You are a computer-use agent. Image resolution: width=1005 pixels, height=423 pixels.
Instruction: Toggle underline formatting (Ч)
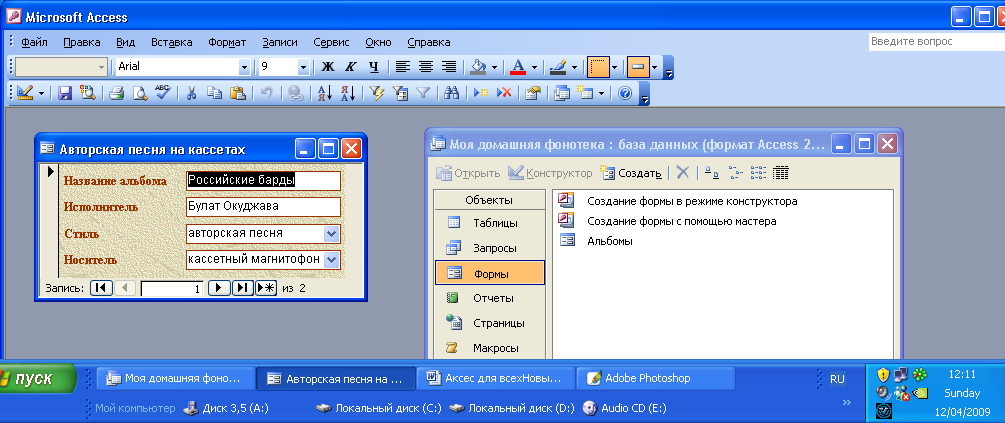(x=374, y=67)
